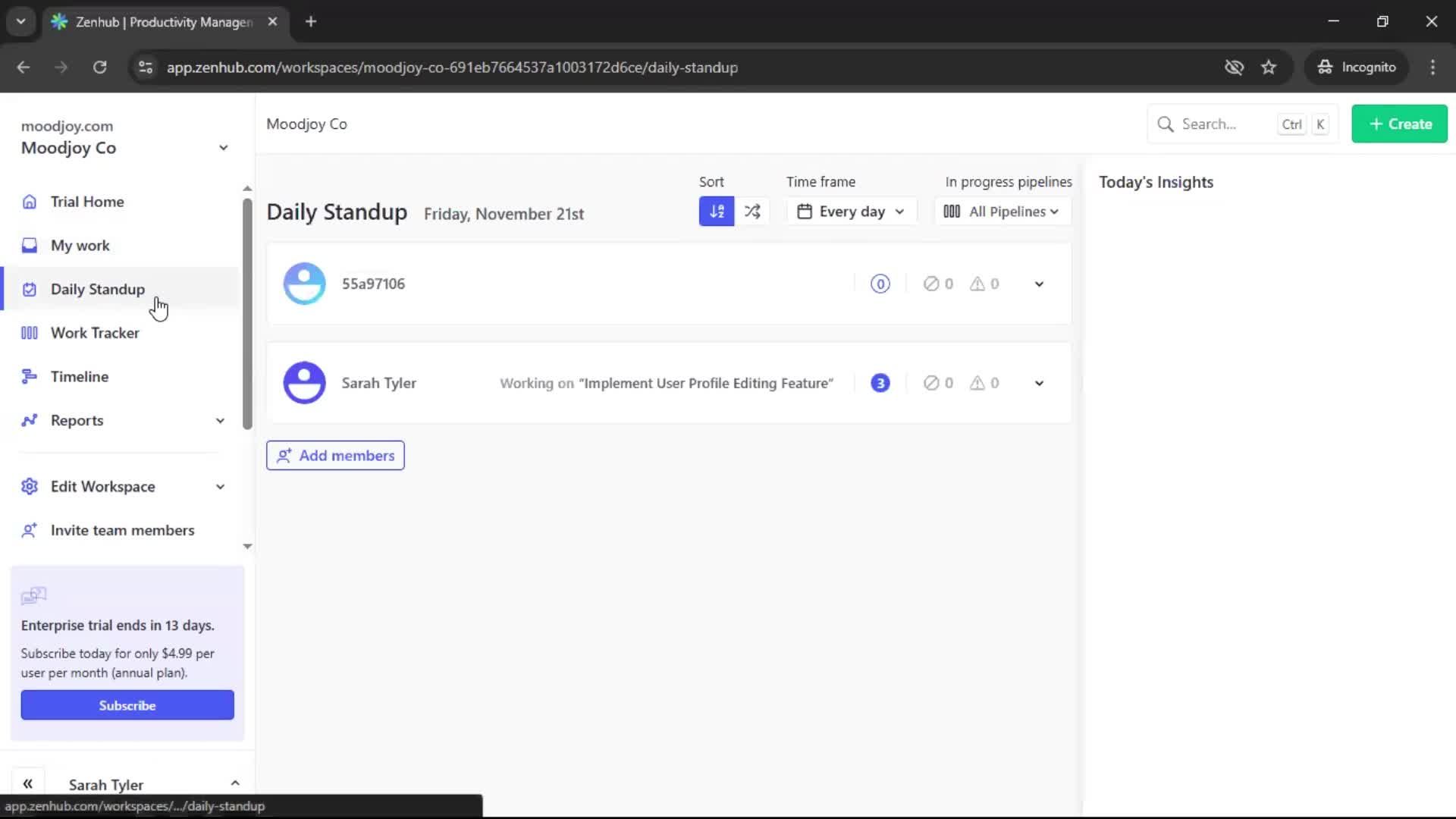The width and height of the screenshot is (1456, 819).
Task: Select the alphabetical sort icon
Action: click(x=716, y=211)
